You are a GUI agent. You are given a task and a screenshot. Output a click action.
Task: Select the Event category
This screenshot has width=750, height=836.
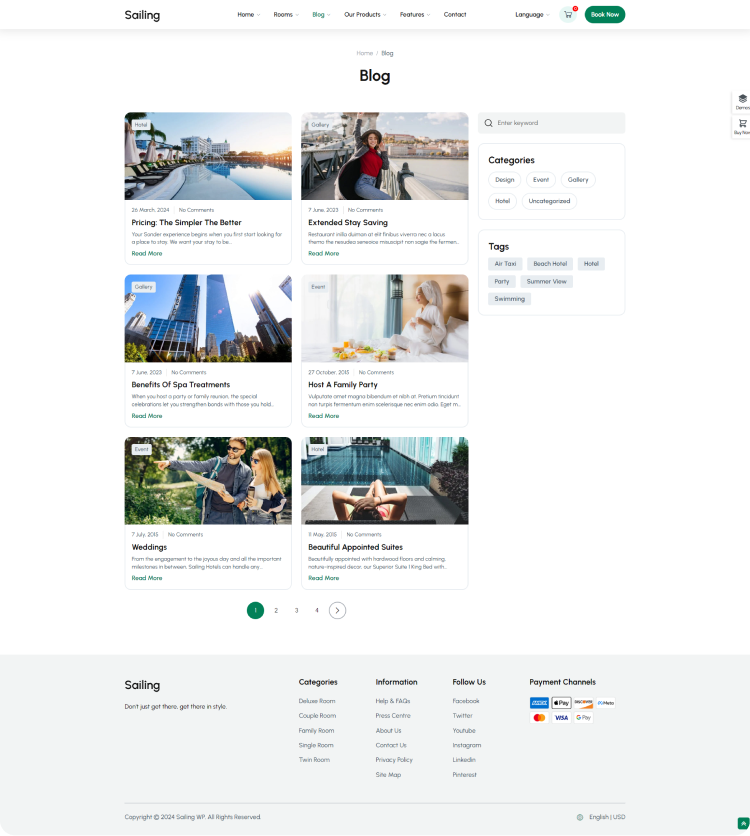pyautogui.click(x=541, y=180)
